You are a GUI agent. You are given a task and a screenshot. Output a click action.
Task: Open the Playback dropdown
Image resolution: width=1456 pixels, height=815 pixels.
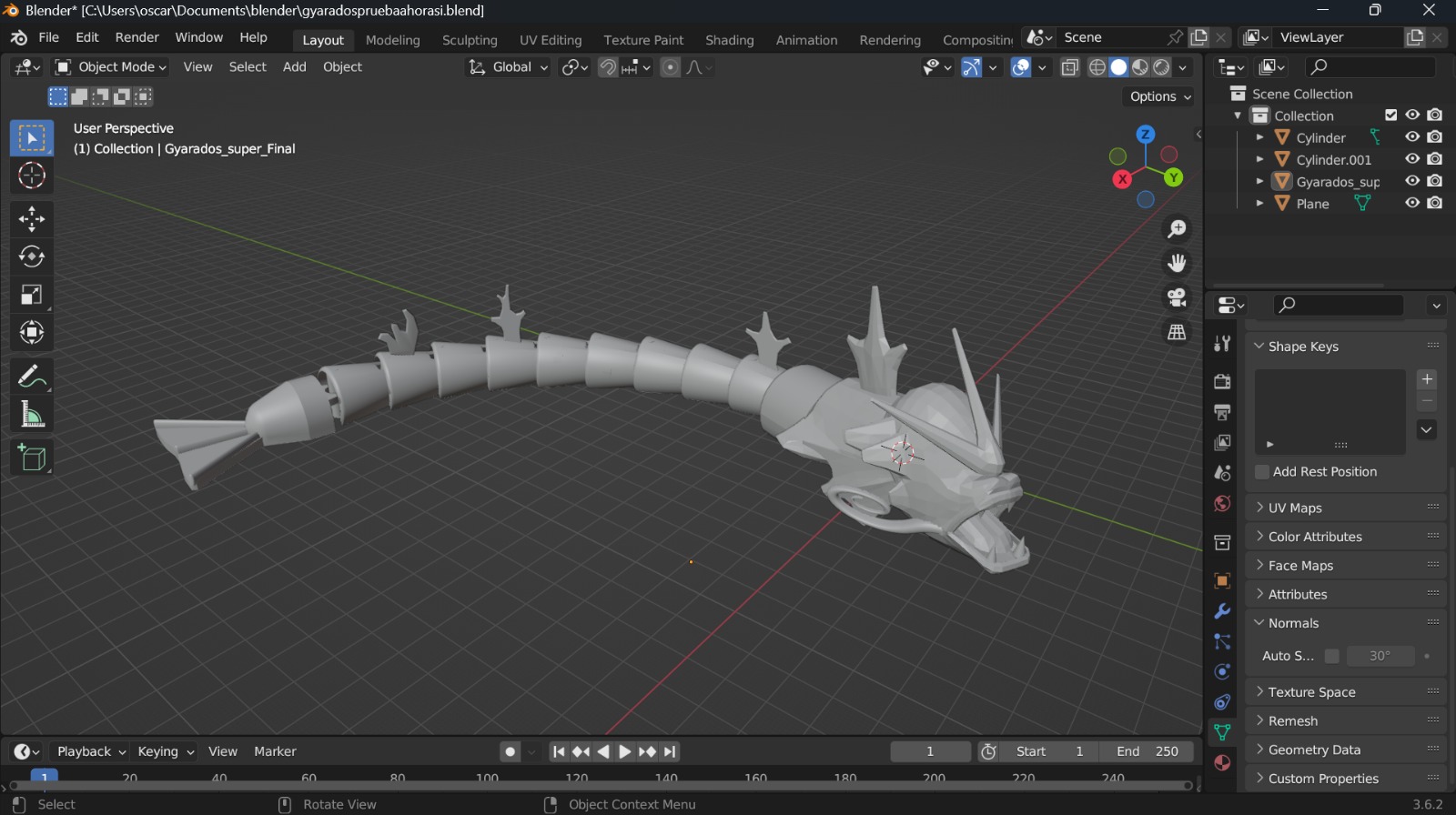point(90,751)
